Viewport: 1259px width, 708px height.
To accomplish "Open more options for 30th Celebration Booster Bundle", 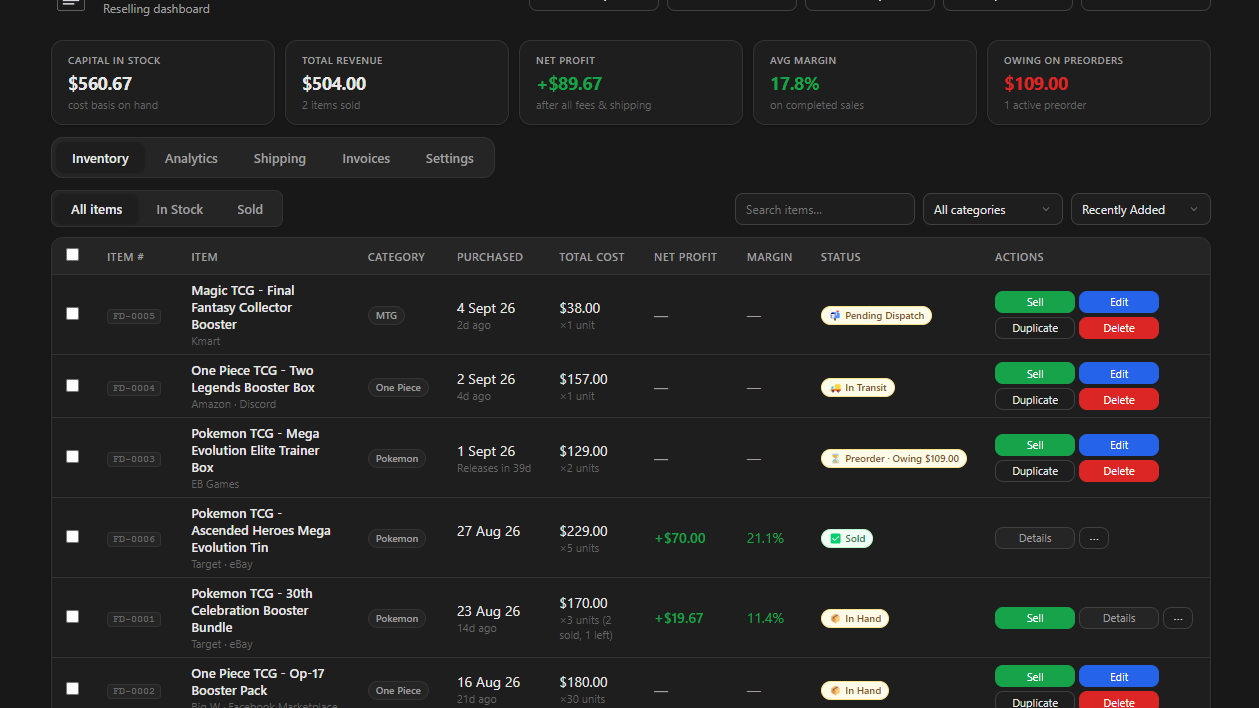I will point(1178,618).
